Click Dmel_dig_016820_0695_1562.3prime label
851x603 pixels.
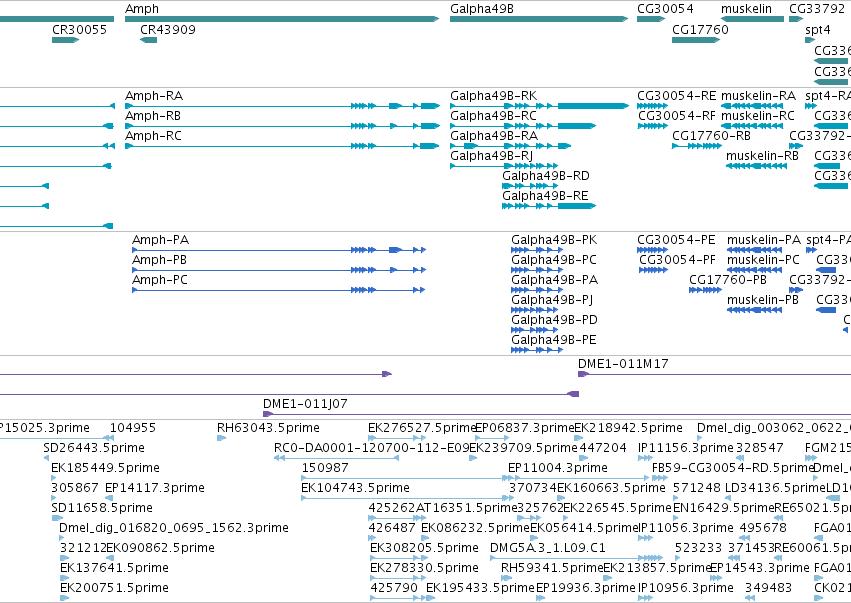click(174, 528)
